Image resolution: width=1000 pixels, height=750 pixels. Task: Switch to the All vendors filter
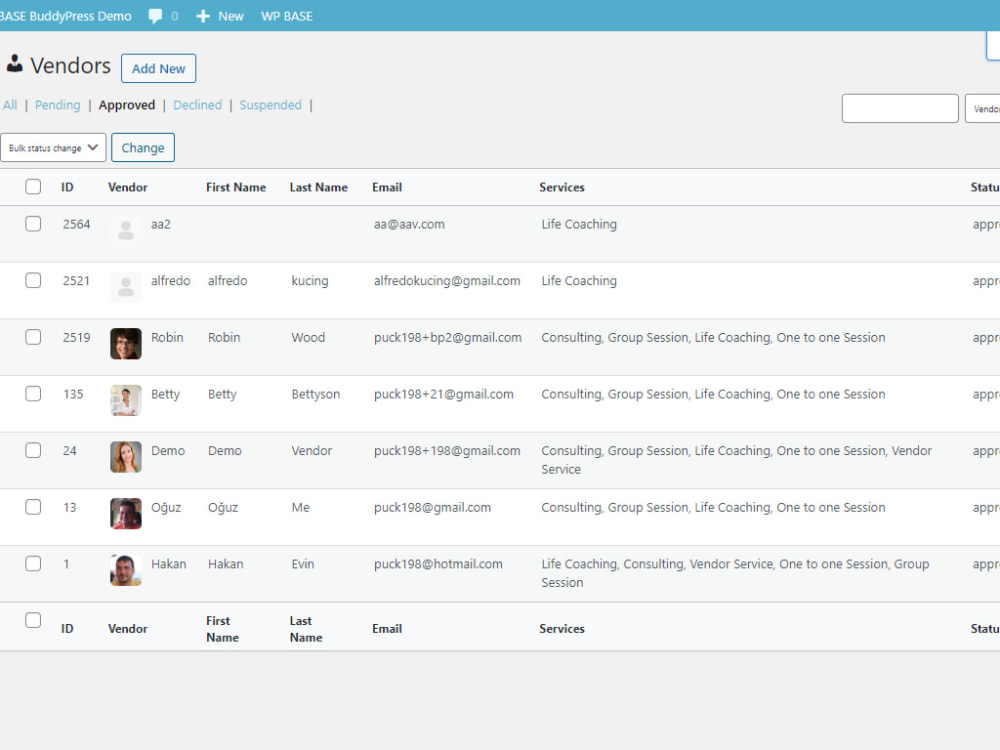point(10,104)
